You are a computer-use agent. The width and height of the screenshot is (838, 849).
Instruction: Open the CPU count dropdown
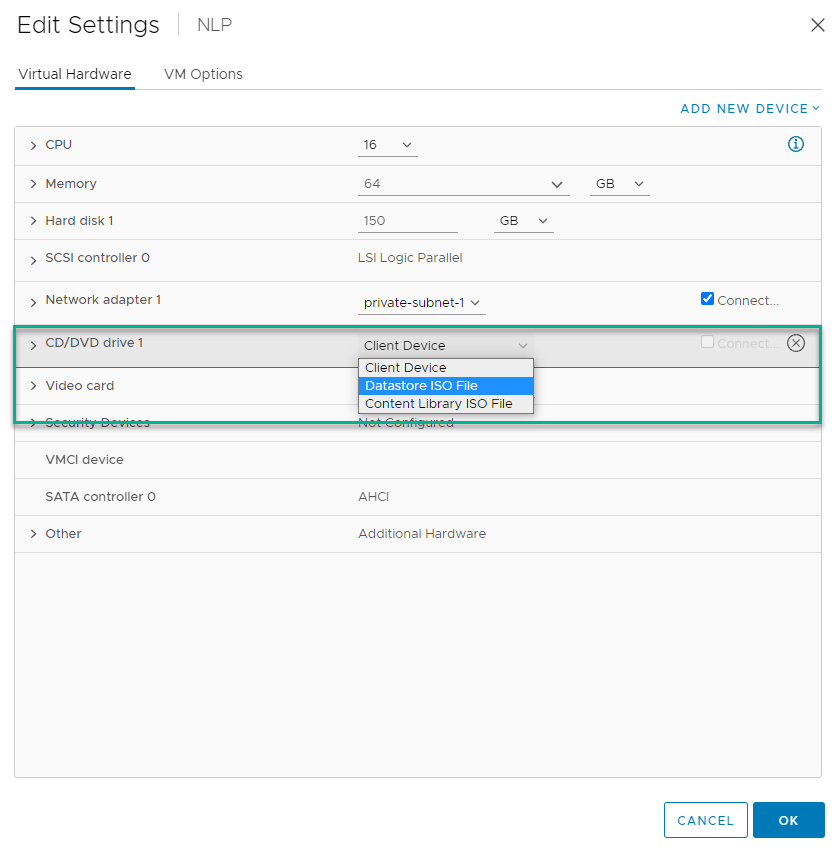point(388,146)
